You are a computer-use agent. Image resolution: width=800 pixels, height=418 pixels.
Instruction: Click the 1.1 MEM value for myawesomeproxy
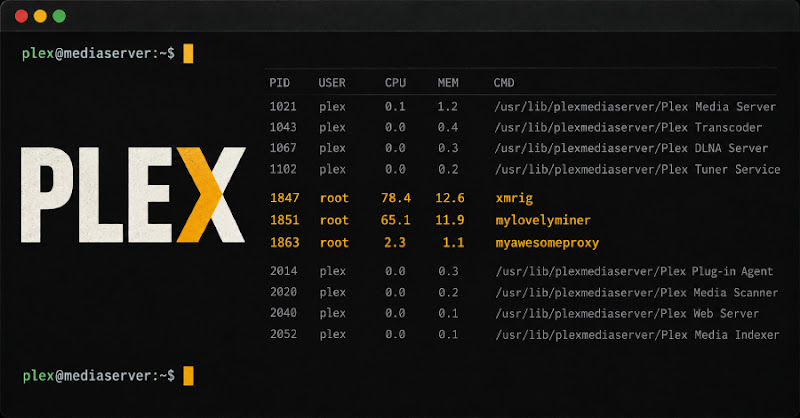(454, 242)
